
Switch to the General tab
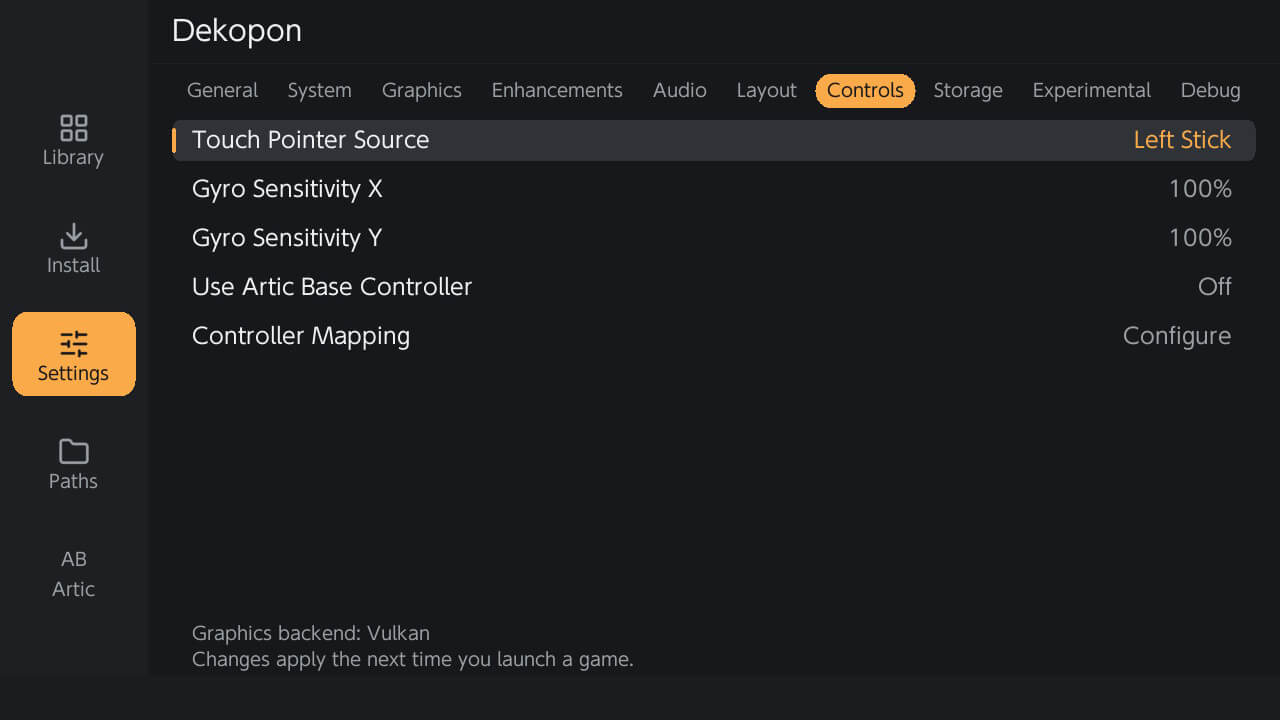222,90
